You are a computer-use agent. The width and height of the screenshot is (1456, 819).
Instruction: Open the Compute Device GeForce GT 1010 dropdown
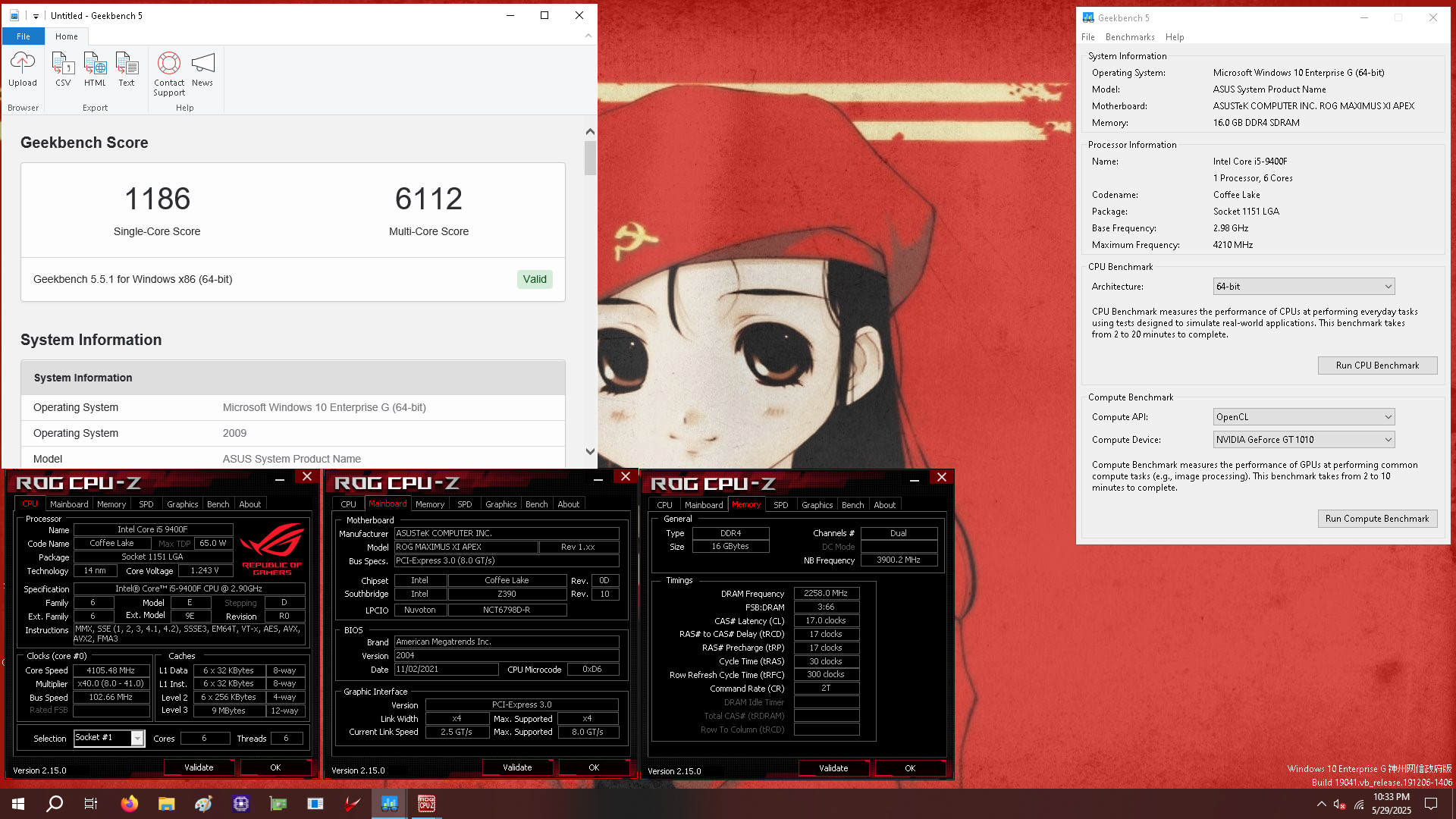[x=1304, y=440]
